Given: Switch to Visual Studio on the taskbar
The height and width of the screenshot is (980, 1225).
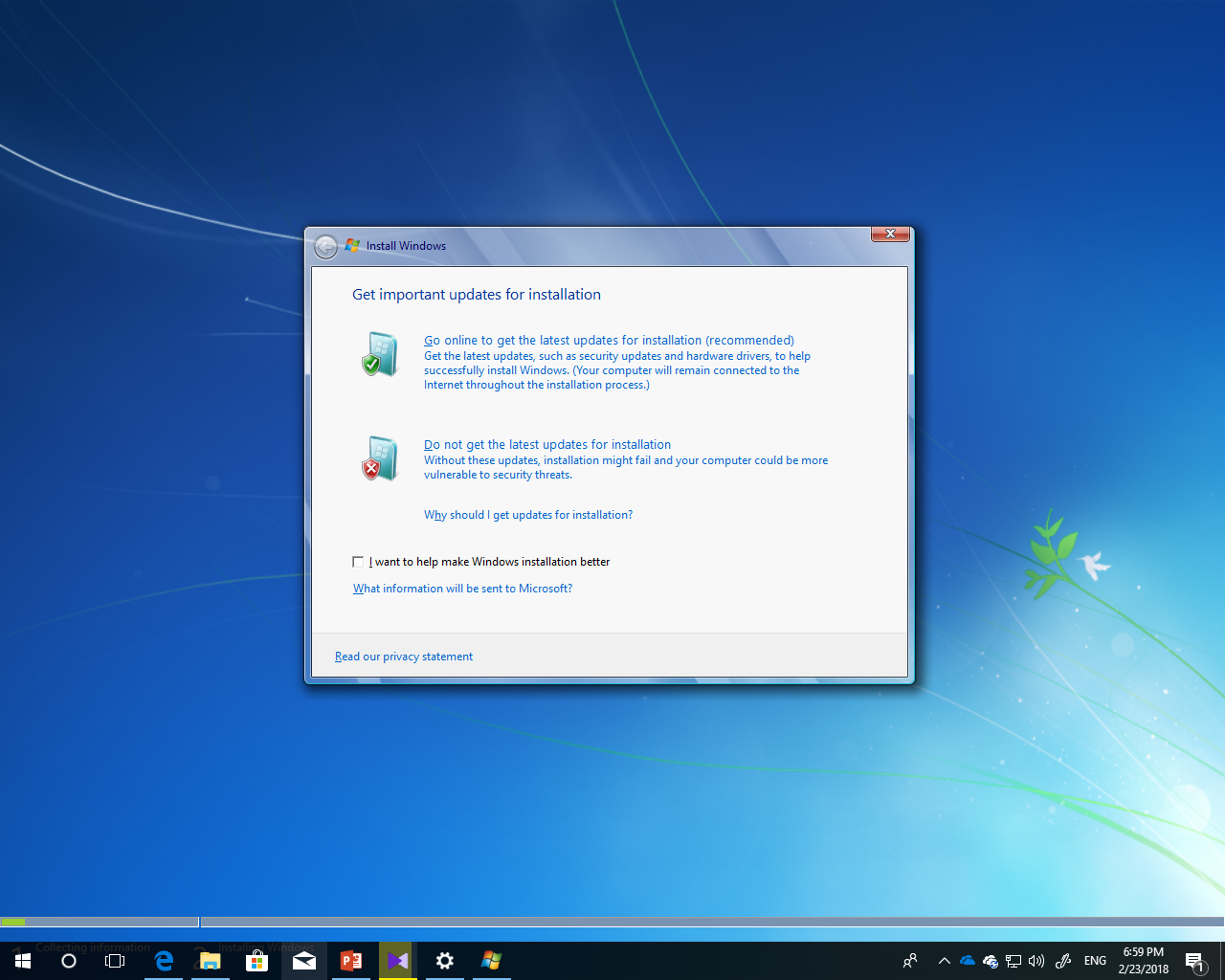Looking at the screenshot, I should (x=397, y=961).
